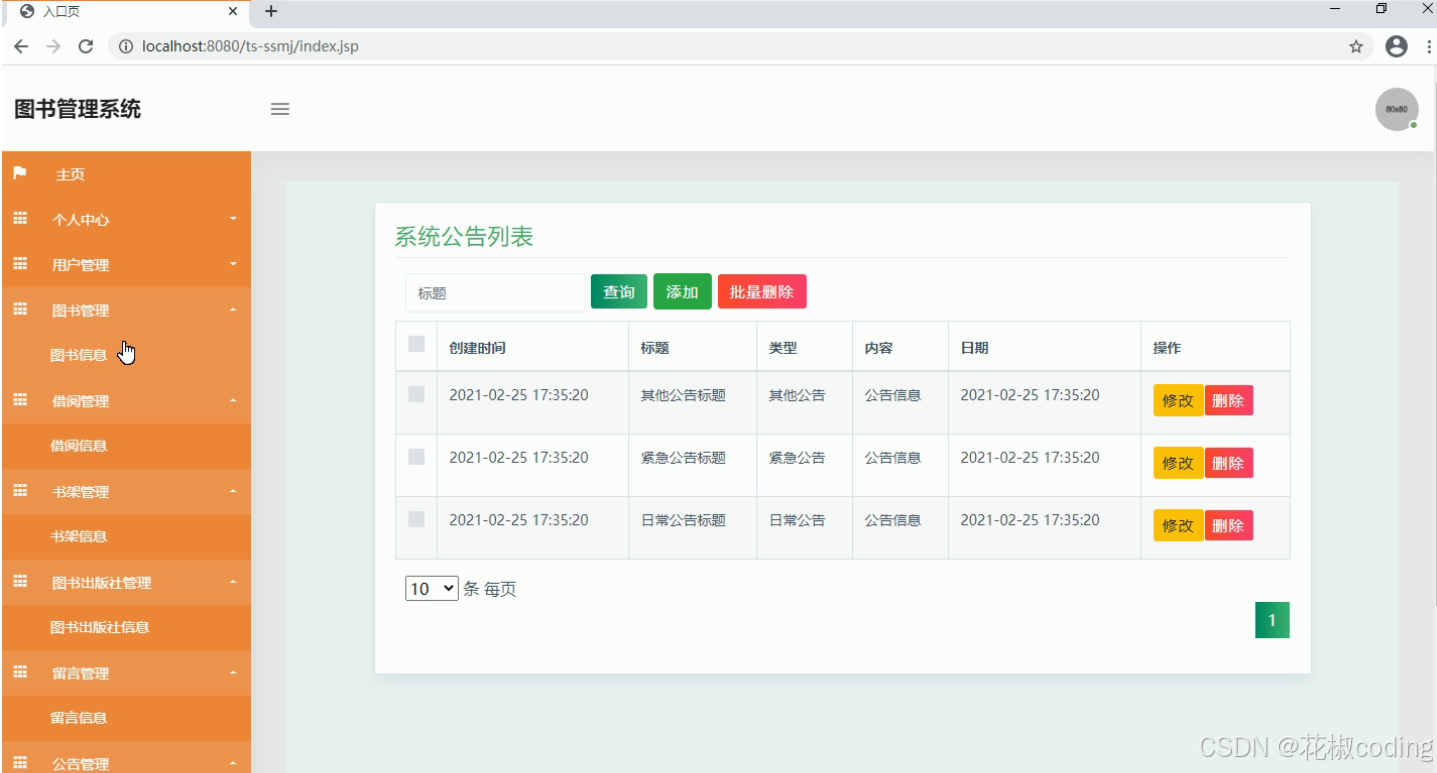The height and width of the screenshot is (773, 1437).
Task: Check the checkbox for 其他公告标题 row
Action: click(416, 395)
